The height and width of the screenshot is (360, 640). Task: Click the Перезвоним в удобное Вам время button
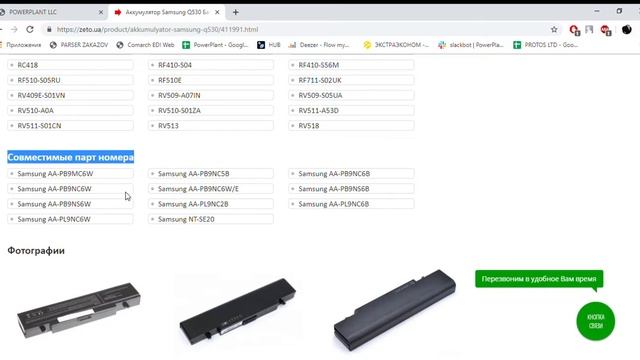coord(539,279)
